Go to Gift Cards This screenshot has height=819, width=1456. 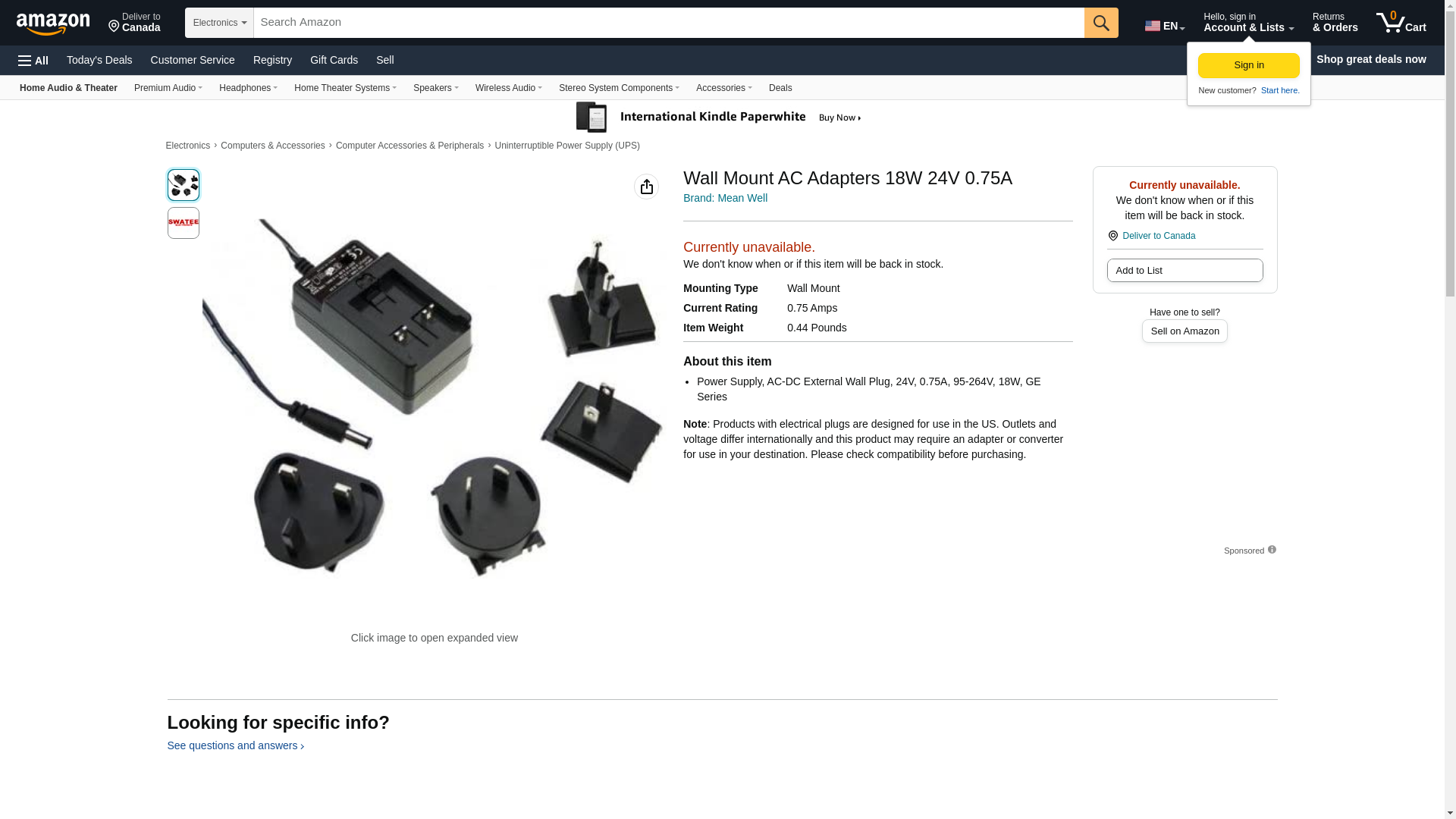(334, 60)
